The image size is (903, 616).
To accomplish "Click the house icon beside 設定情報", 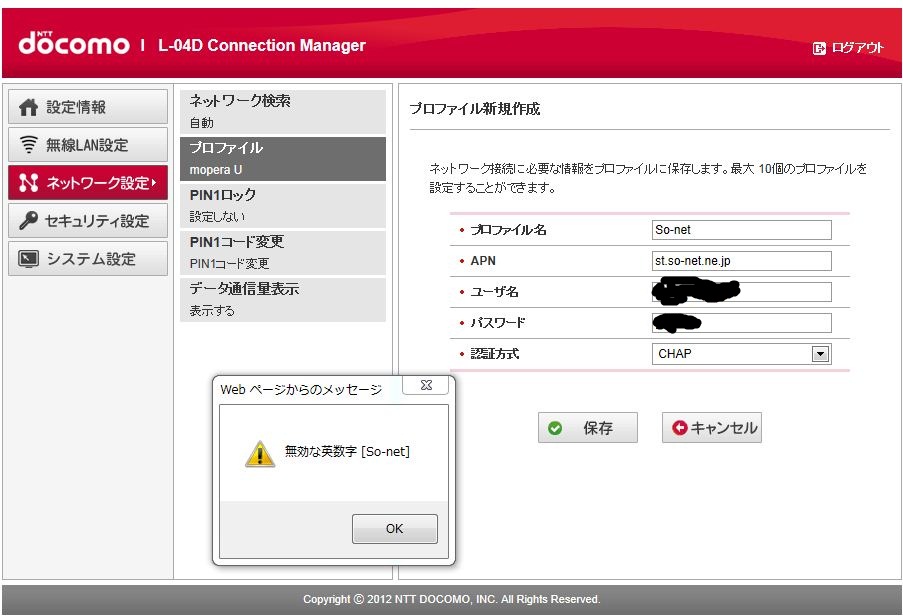I will pos(28,107).
